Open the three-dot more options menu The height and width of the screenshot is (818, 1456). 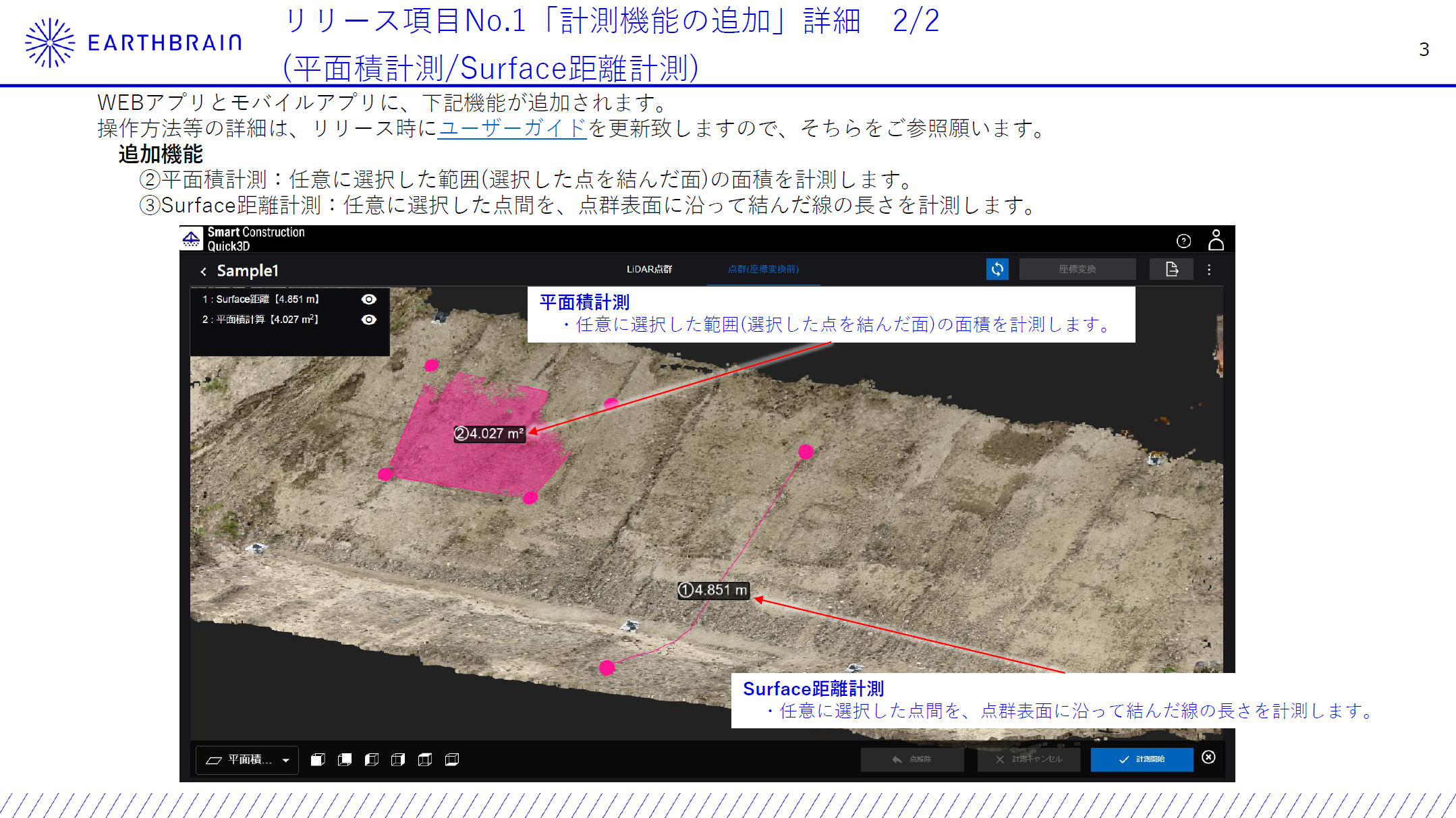click(1209, 270)
